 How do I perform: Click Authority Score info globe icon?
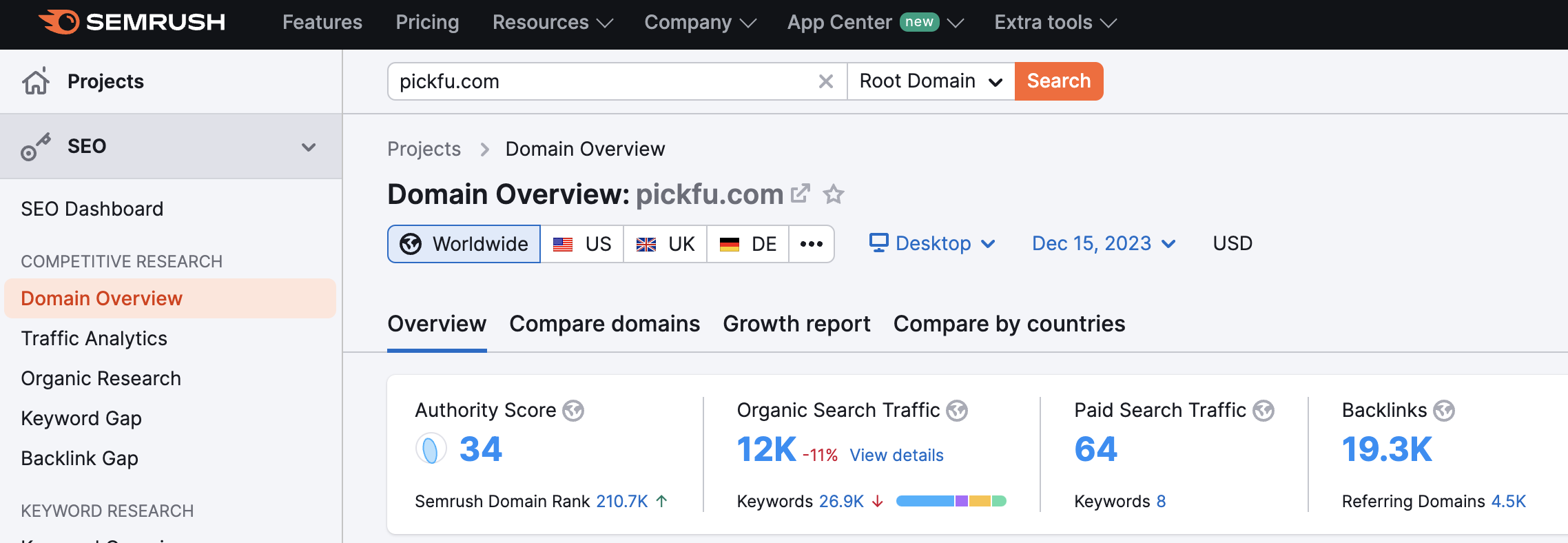[x=573, y=411]
